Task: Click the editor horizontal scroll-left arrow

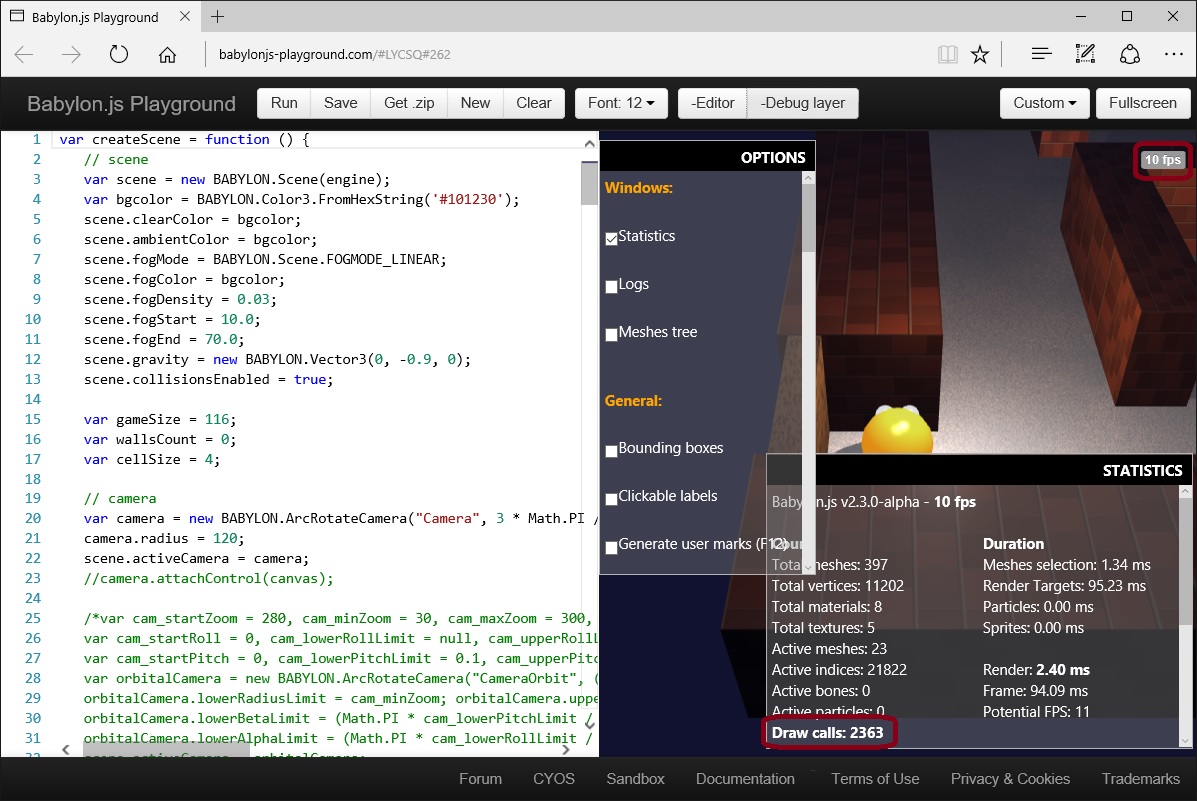Action: pyautogui.click(x=66, y=750)
